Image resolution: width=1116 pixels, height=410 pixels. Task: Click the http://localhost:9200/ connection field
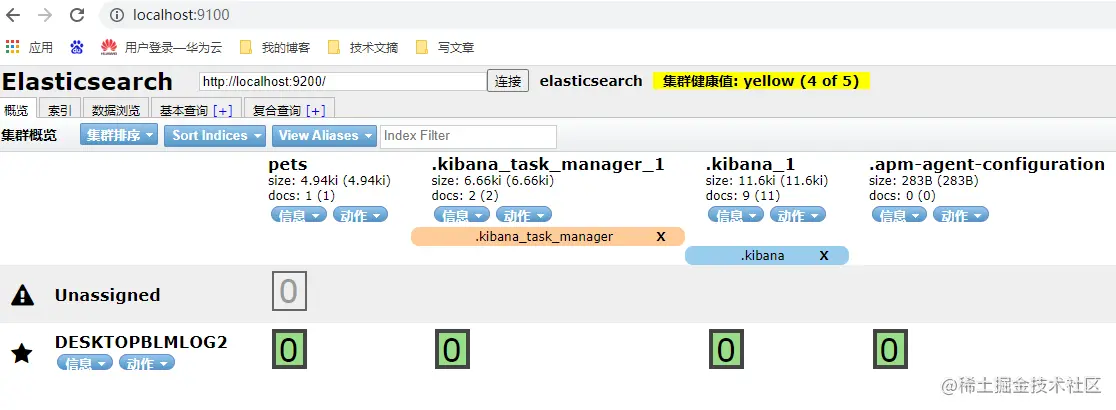pyautogui.click(x=342, y=81)
